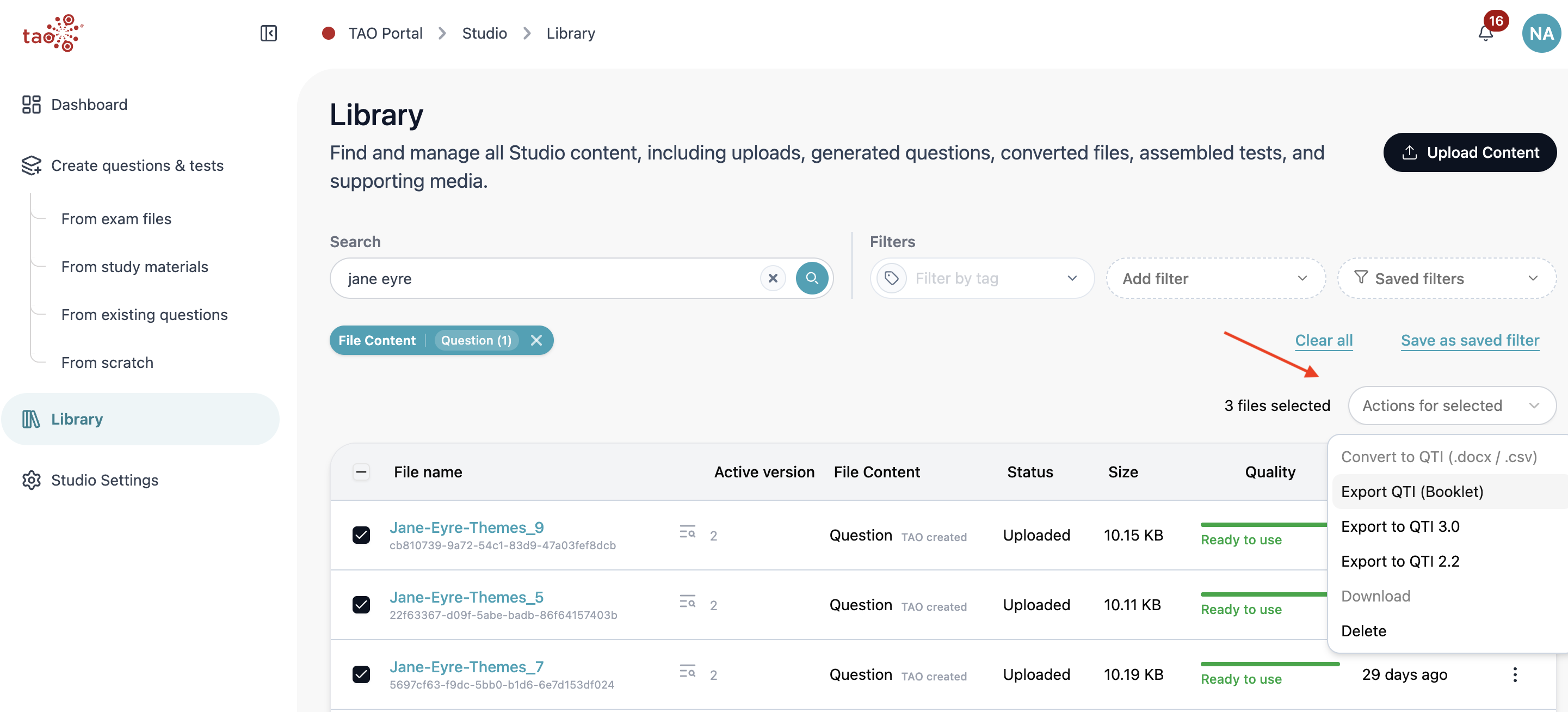Click the Dashboard grid icon
This screenshot has width=1568, height=712.
point(31,104)
